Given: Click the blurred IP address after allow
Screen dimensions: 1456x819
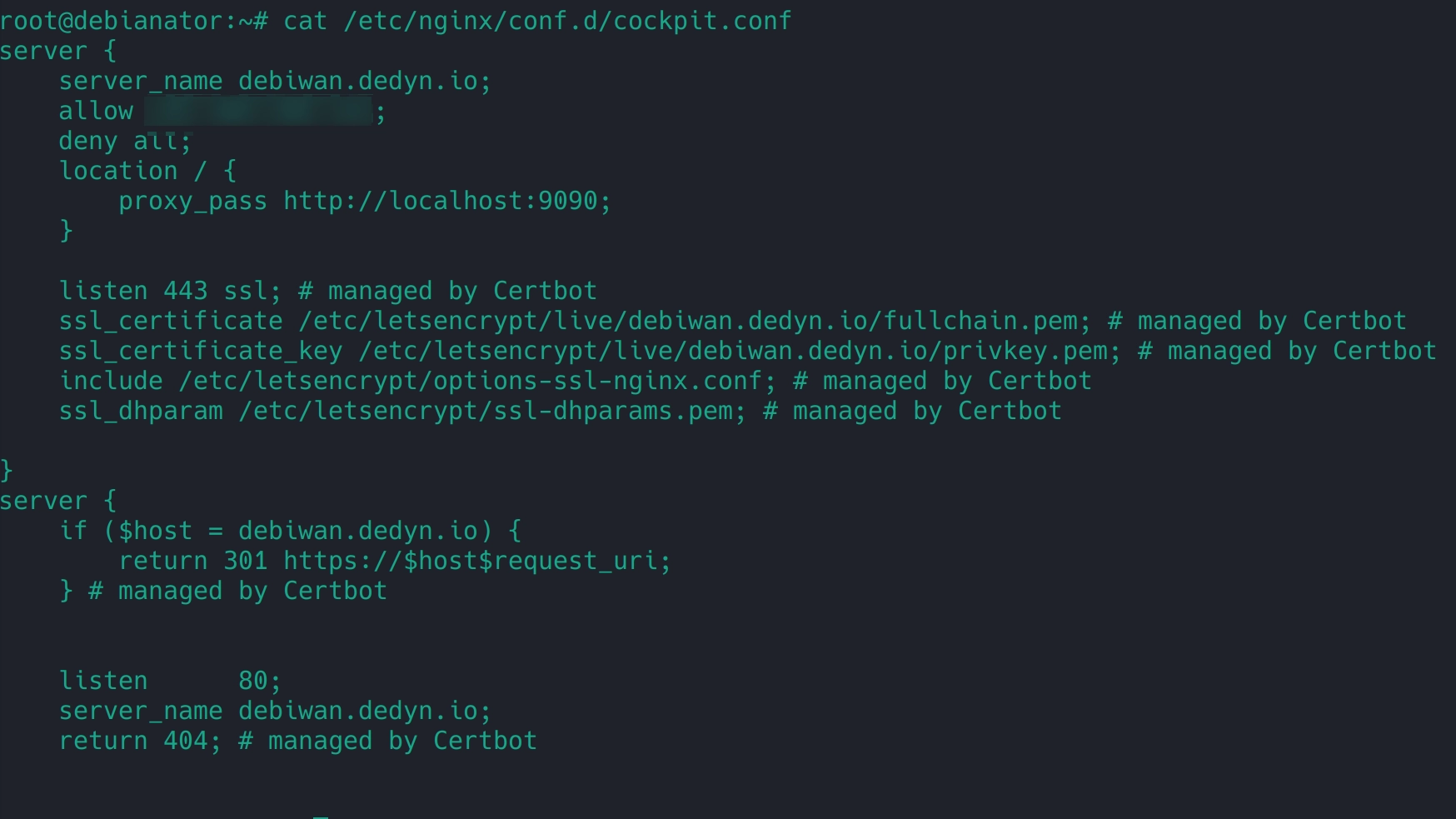Looking at the screenshot, I should tap(258, 112).
